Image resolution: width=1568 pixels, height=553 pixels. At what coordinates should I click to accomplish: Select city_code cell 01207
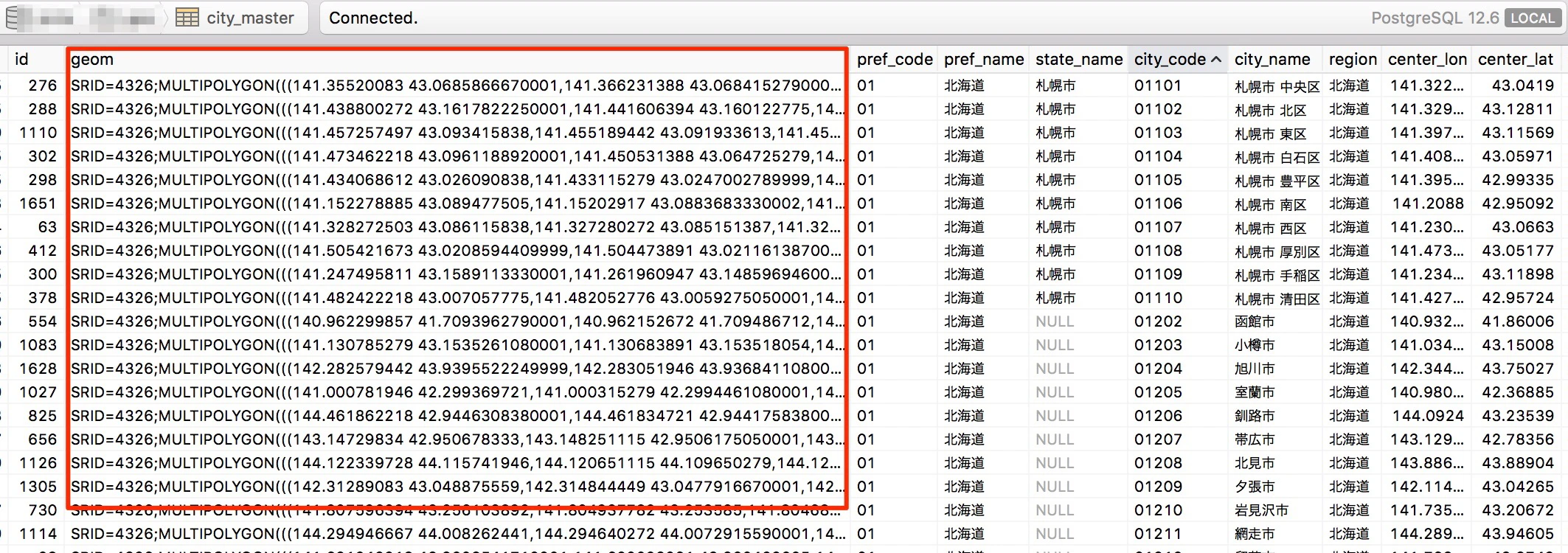tap(1158, 439)
